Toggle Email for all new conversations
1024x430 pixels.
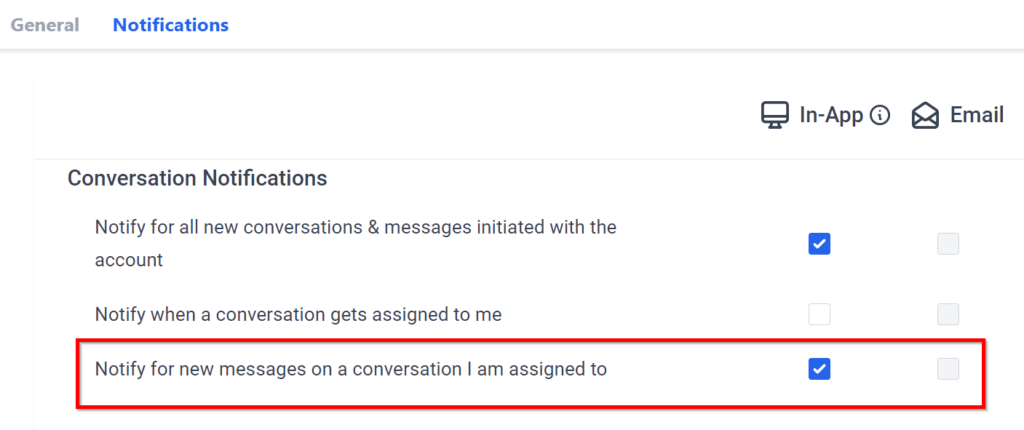tap(948, 243)
